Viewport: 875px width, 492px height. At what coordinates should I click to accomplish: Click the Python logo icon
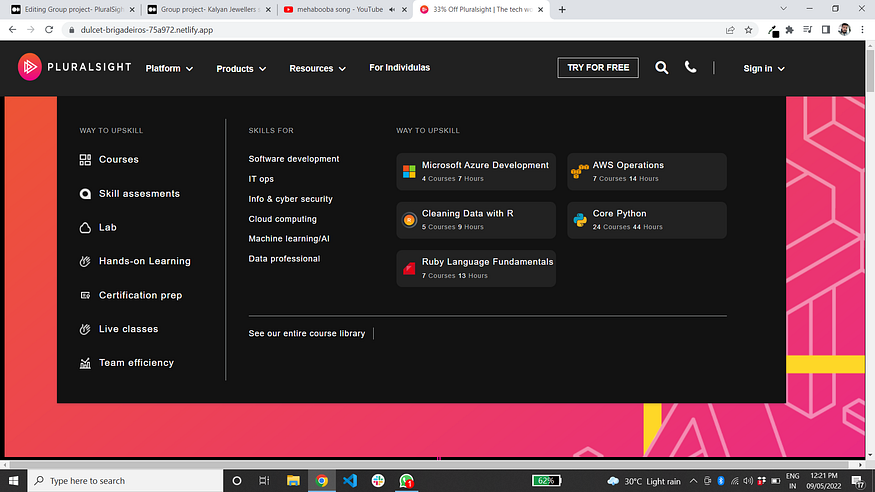(580, 220)
